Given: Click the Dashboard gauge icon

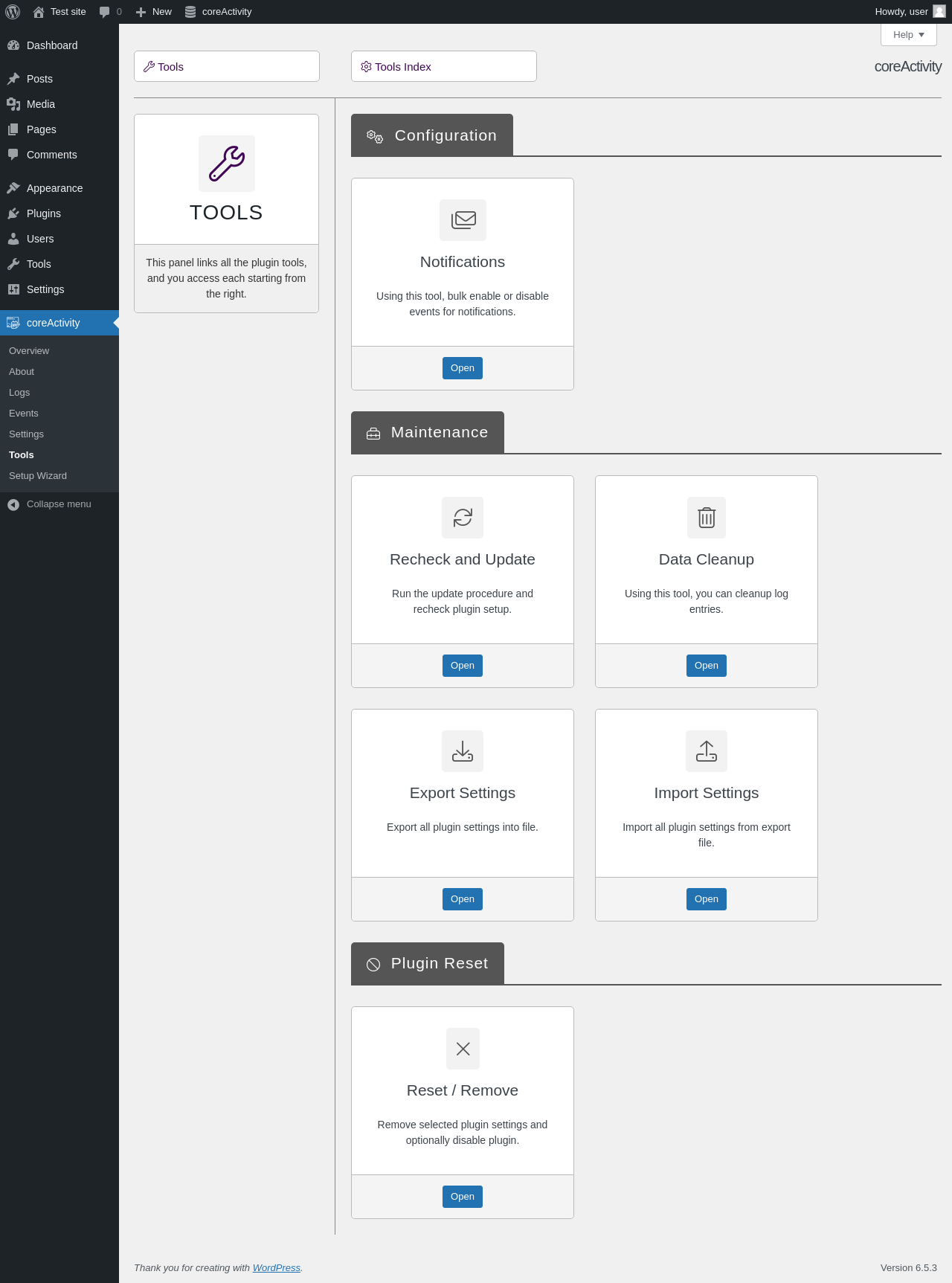Looking at the screenshot, I should [x=13, y=45].
